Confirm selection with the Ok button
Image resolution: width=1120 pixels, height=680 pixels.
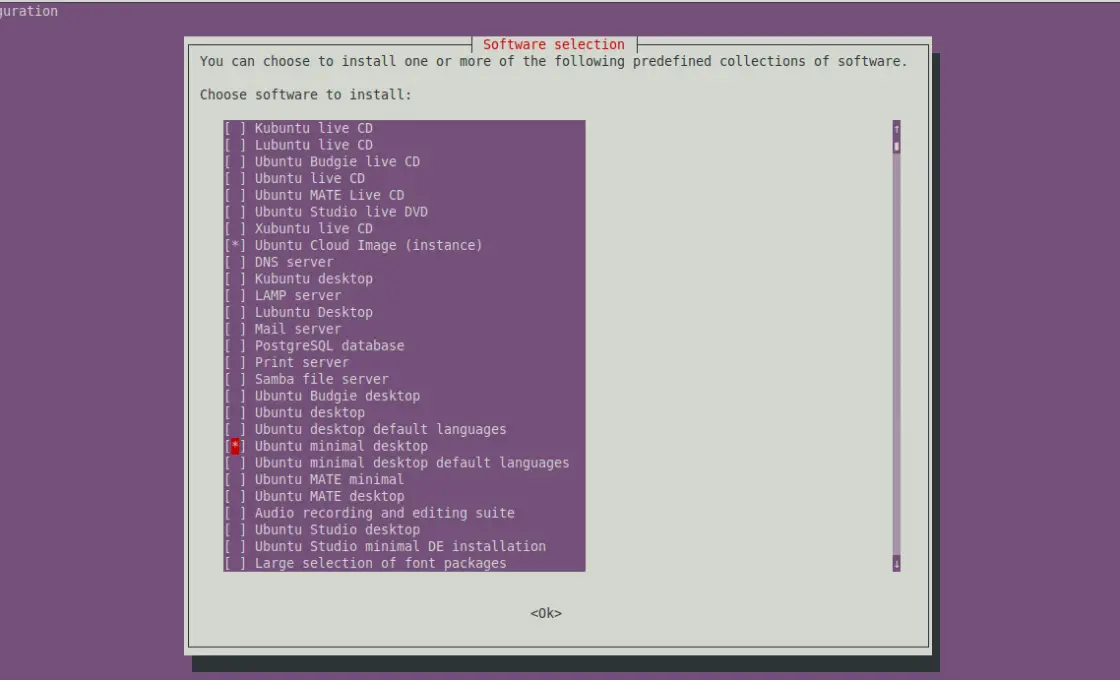click(546, 614)
